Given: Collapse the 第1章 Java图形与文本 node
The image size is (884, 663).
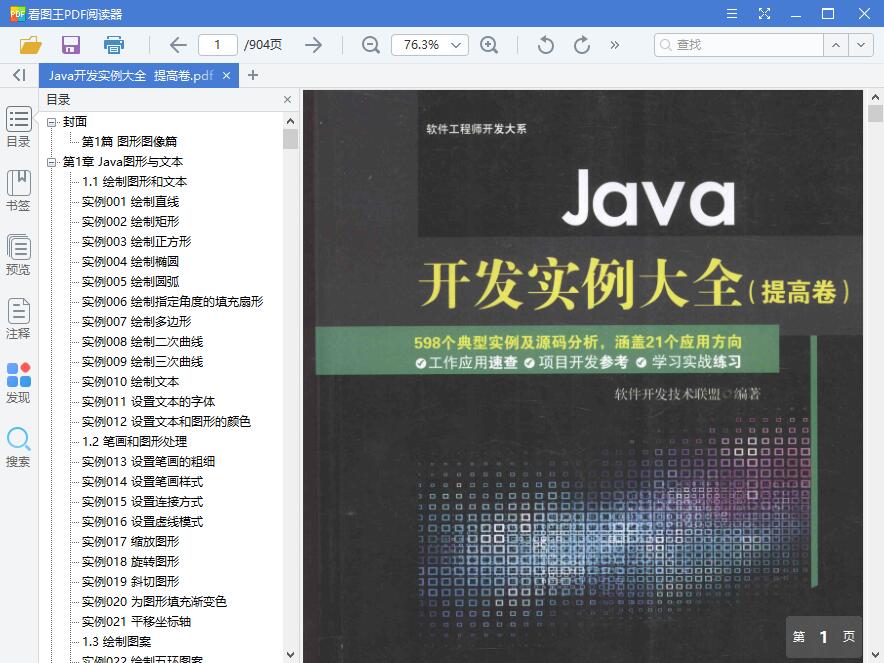Looking at the screenshot, I should coord(52,162).
